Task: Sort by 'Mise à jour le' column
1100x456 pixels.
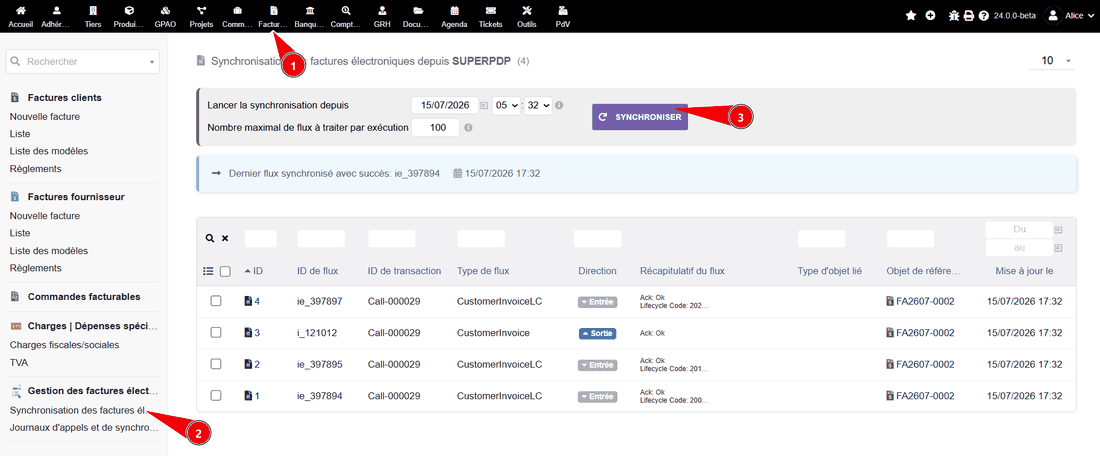Action: (x=1024, y=271)
